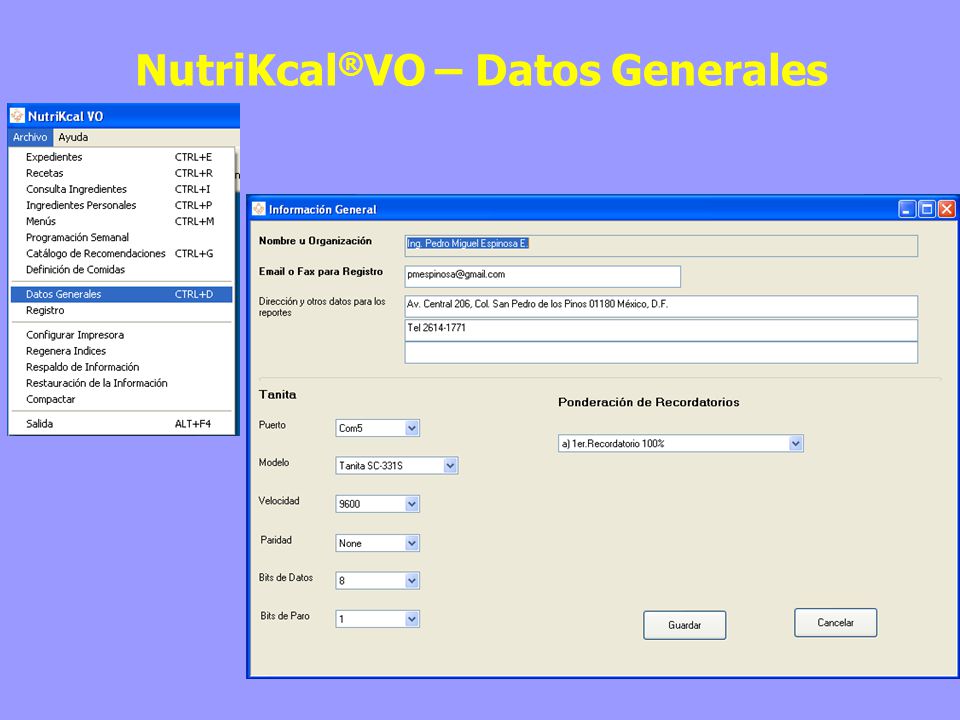Open Ingredientes Personales from the menu
The height and width of the screenshot is (720, 960).
(x=121, y=205)
